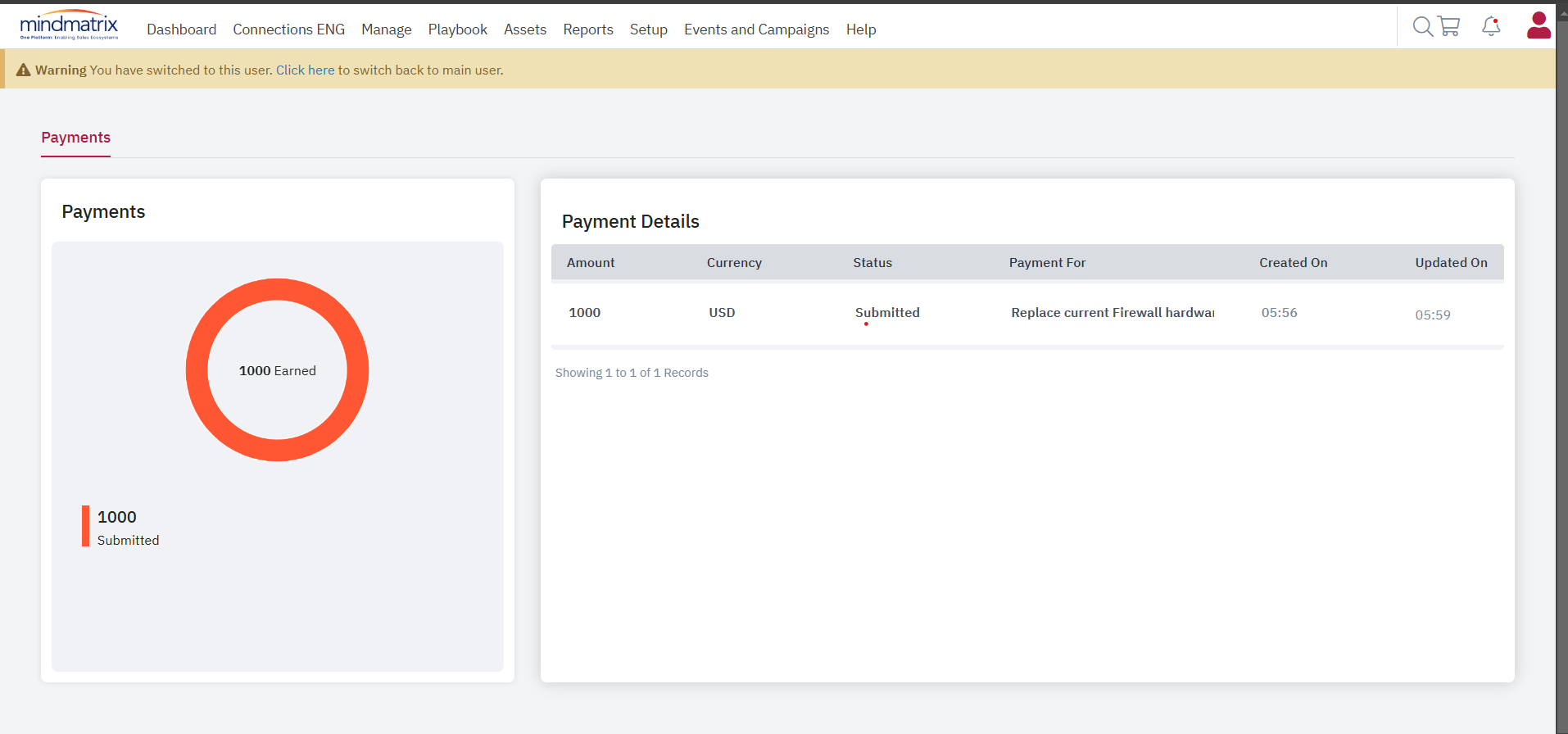
Task: Open the Help menu
Action: click(860, 29)
